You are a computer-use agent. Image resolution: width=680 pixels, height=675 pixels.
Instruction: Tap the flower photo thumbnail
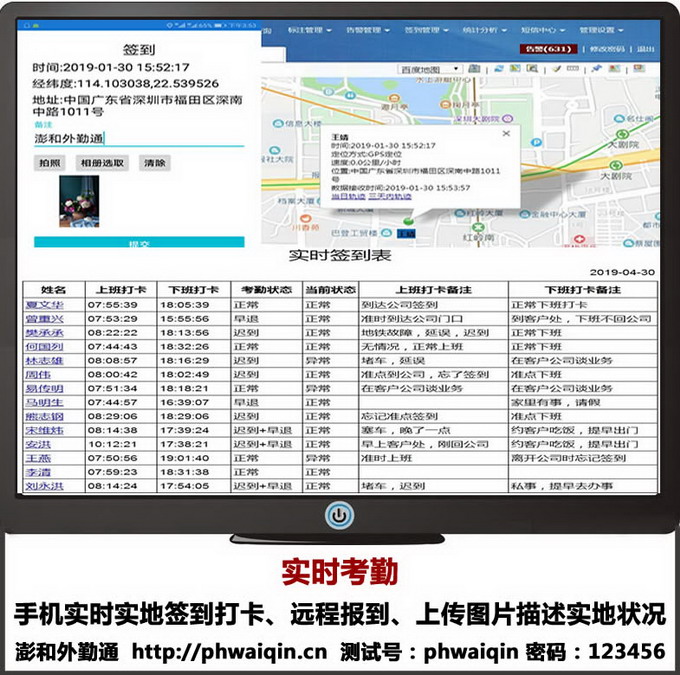tap(79, 201)
